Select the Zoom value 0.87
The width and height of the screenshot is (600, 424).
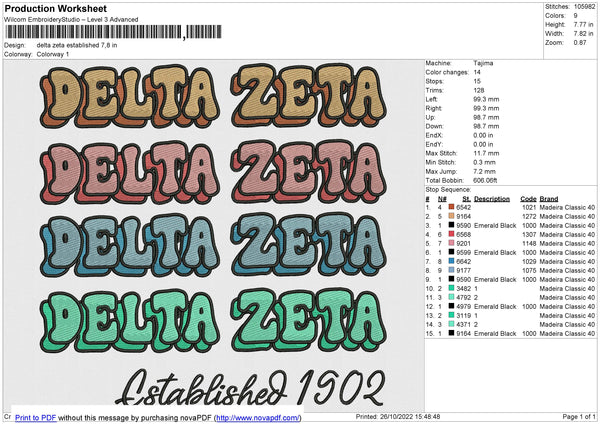point(580,42)
